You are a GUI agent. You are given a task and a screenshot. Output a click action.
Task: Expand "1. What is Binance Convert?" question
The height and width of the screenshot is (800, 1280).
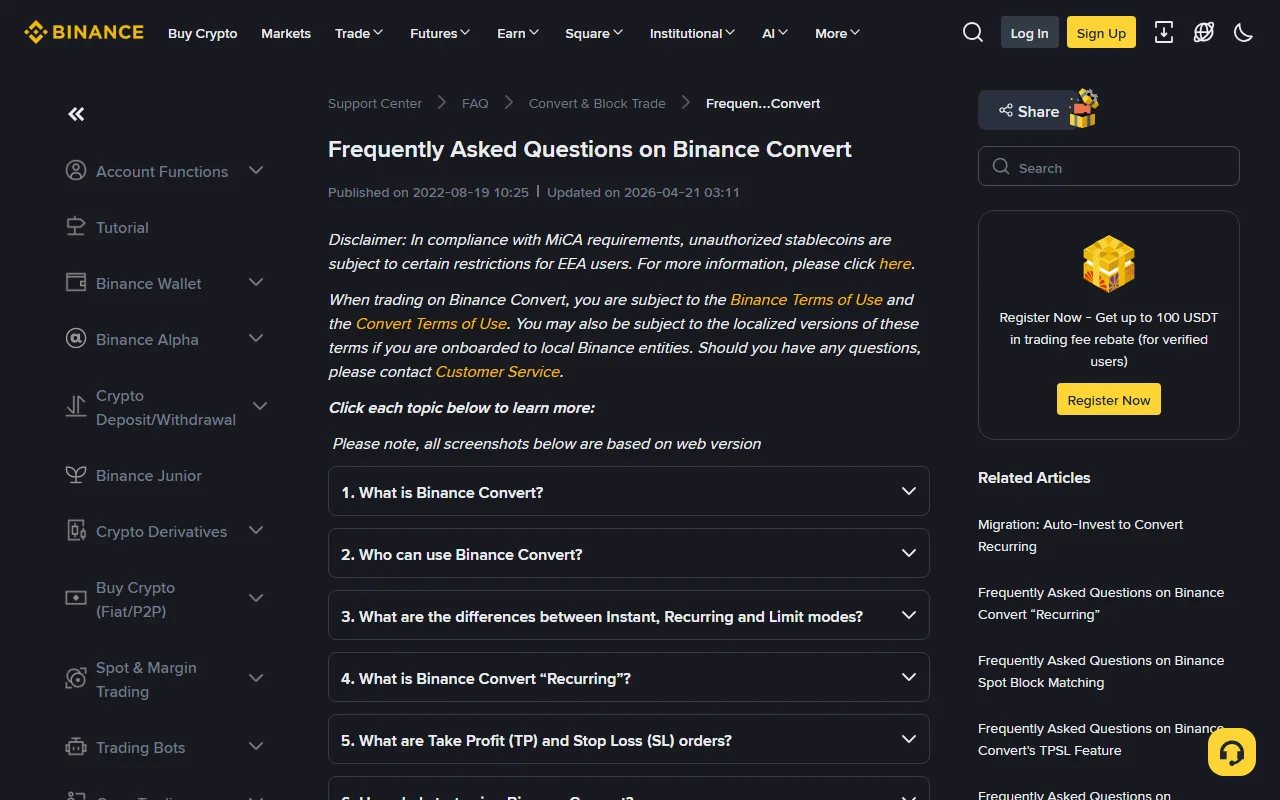629,491
